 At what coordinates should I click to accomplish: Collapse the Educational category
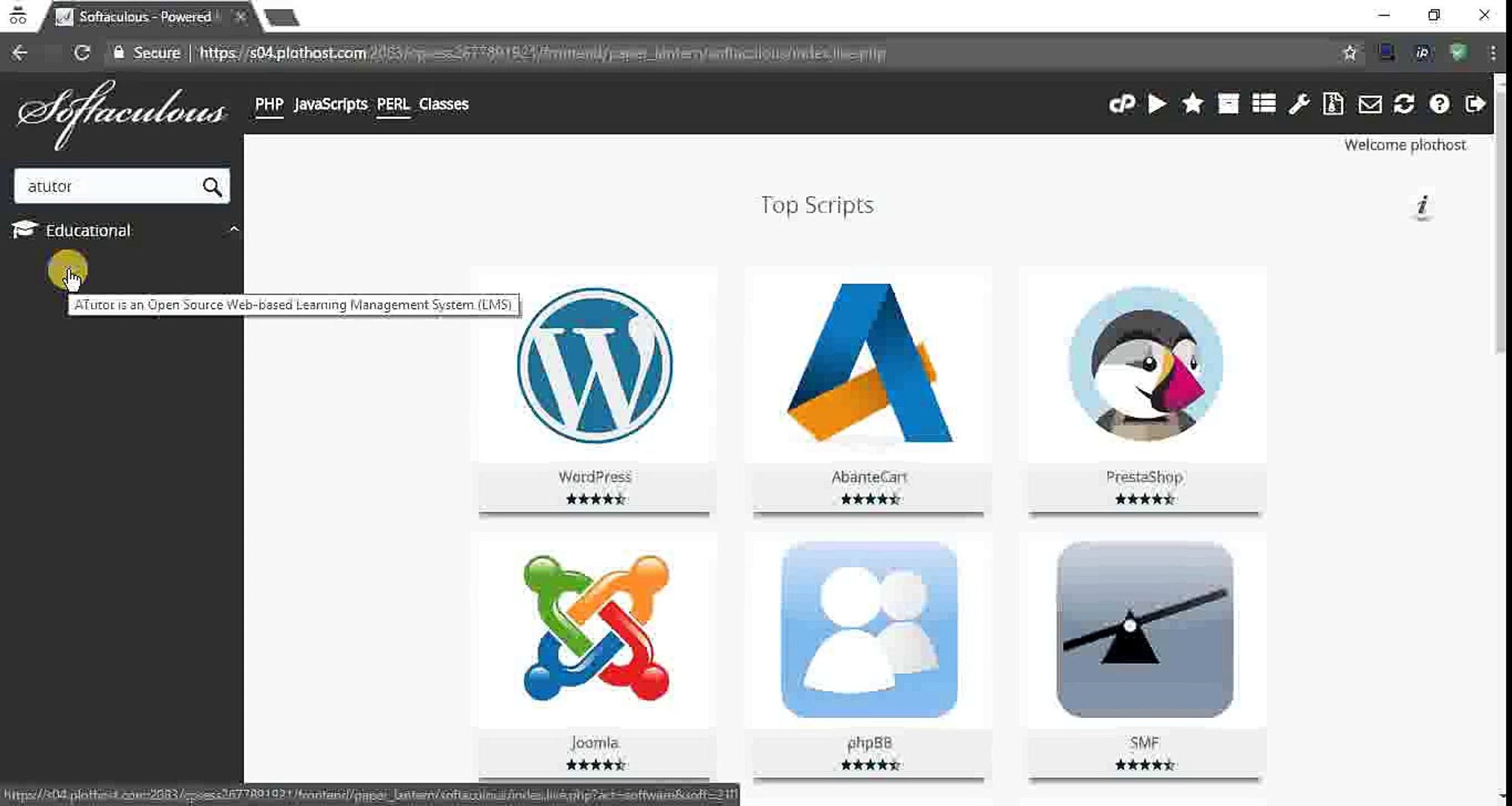(234, 230)
